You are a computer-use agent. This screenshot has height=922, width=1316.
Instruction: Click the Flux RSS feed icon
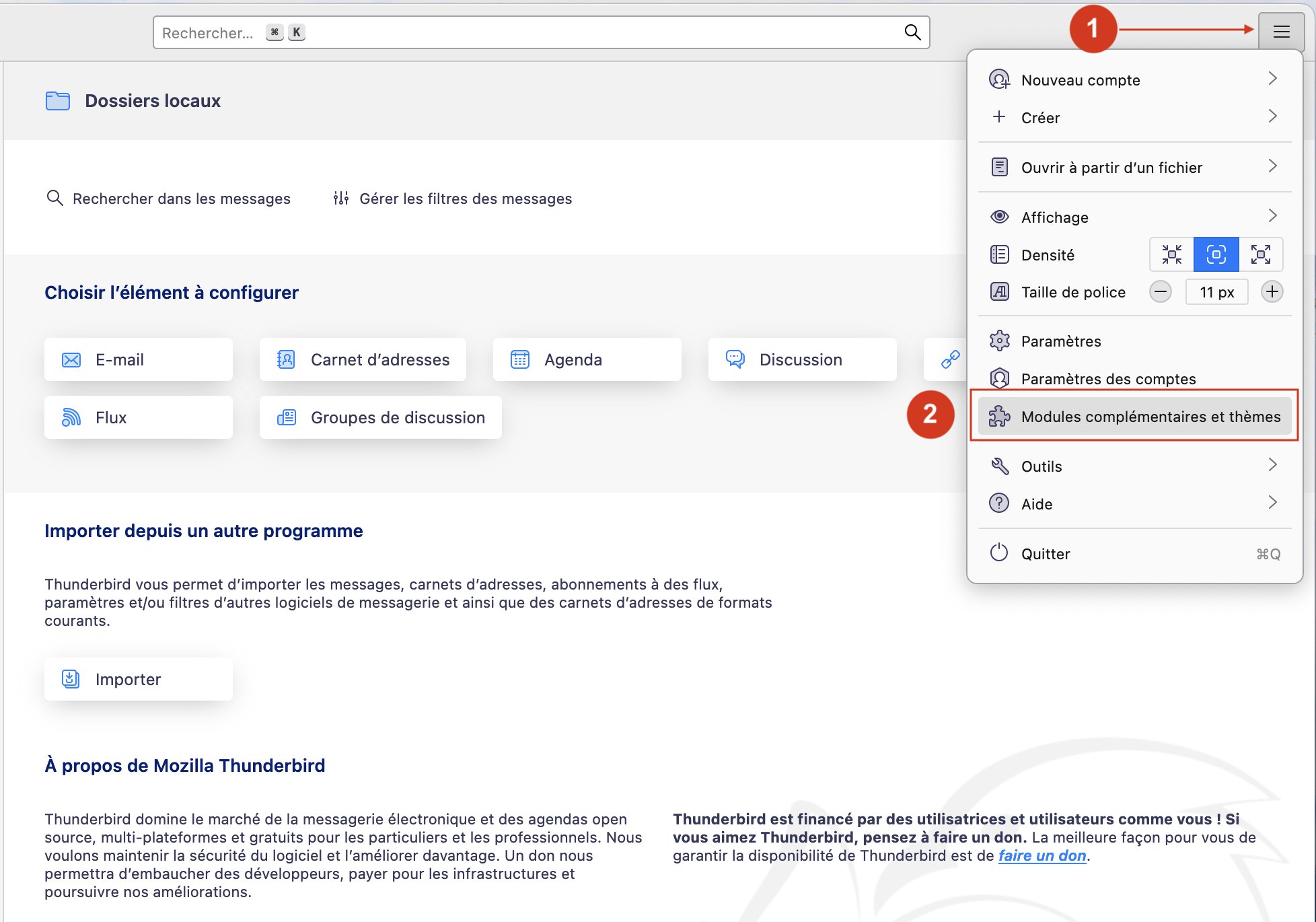tap(71, 418)
